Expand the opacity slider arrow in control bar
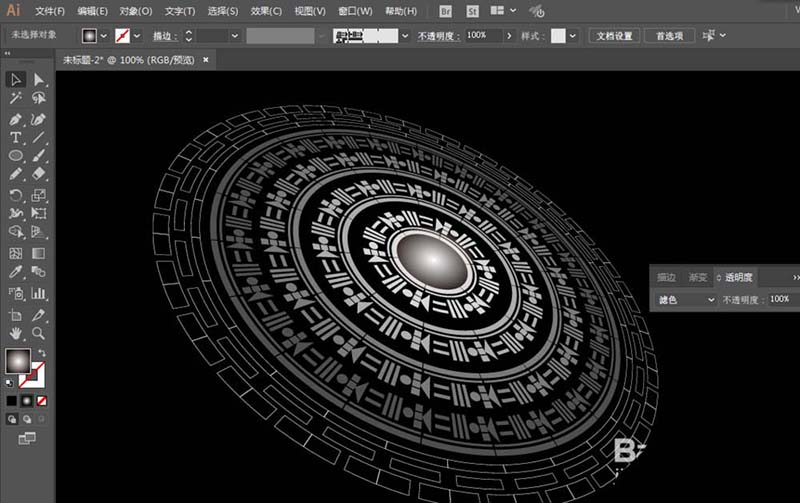800x503 pixels. click(x=509, y=36)
